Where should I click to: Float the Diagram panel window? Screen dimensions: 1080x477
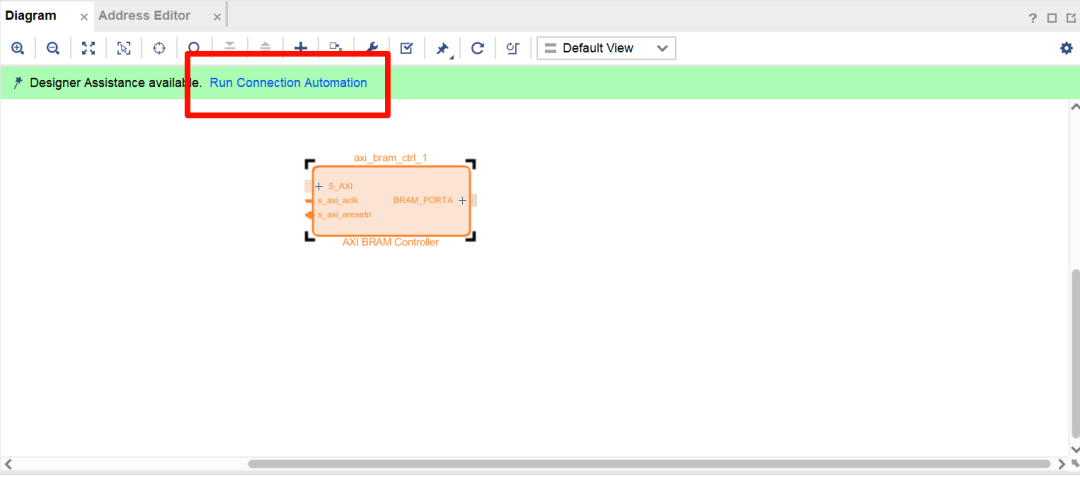(1070, 19)
